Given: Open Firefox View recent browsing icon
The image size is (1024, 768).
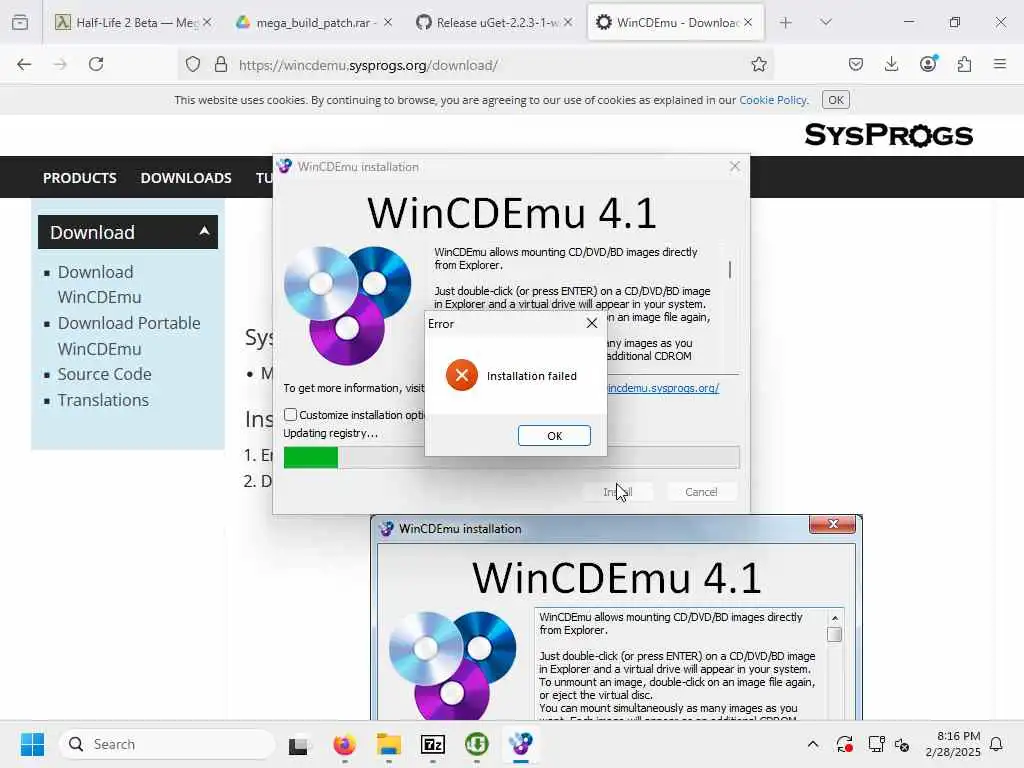Looking at the screenshot, I should [20, 22].
